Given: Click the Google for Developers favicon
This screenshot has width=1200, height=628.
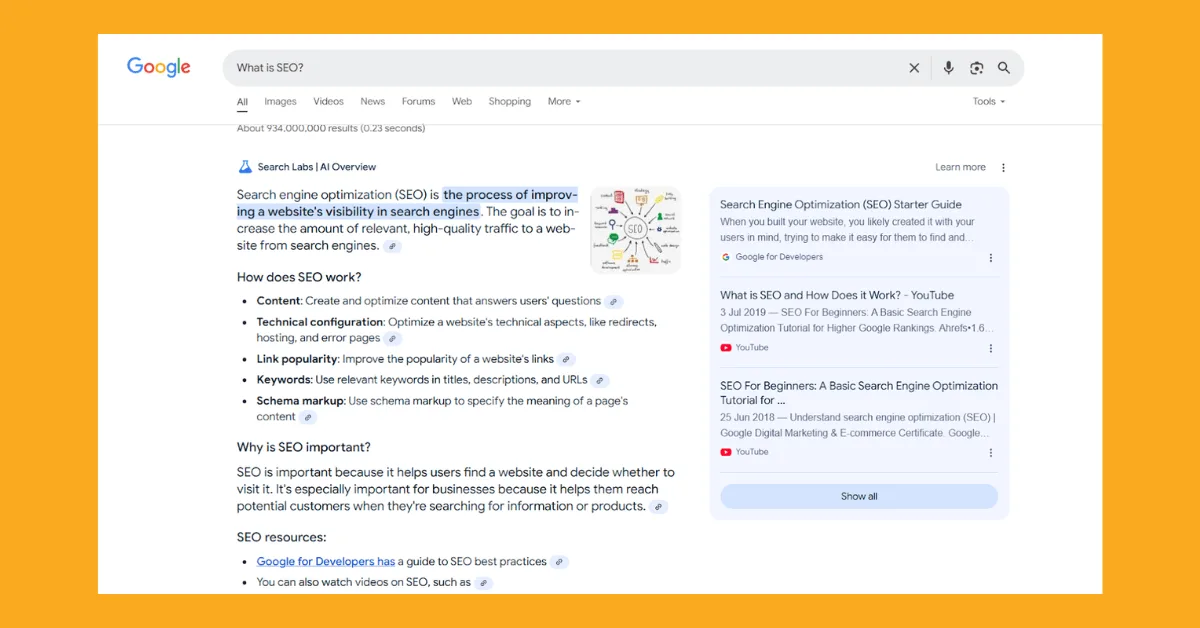Looking at the screenshot, I should point(725,257).
